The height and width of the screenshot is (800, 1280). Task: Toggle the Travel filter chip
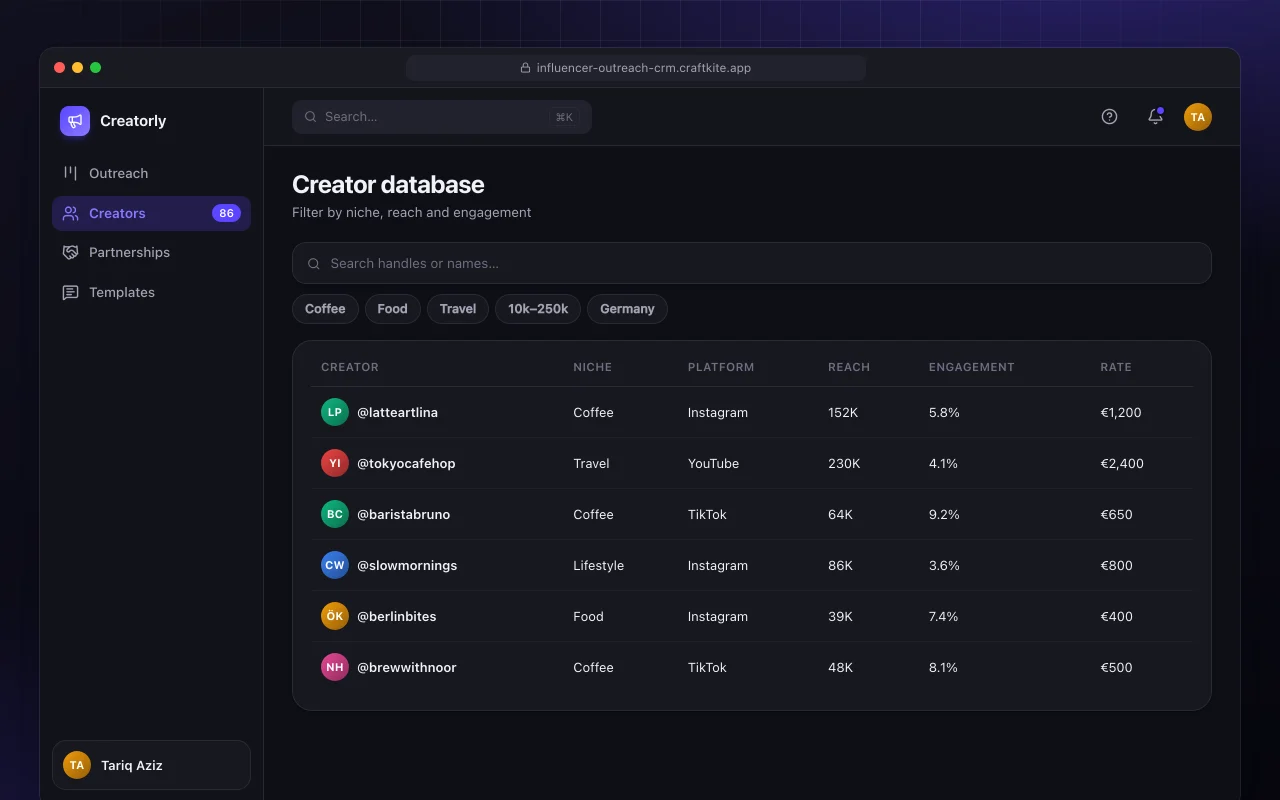coord(458,309)
